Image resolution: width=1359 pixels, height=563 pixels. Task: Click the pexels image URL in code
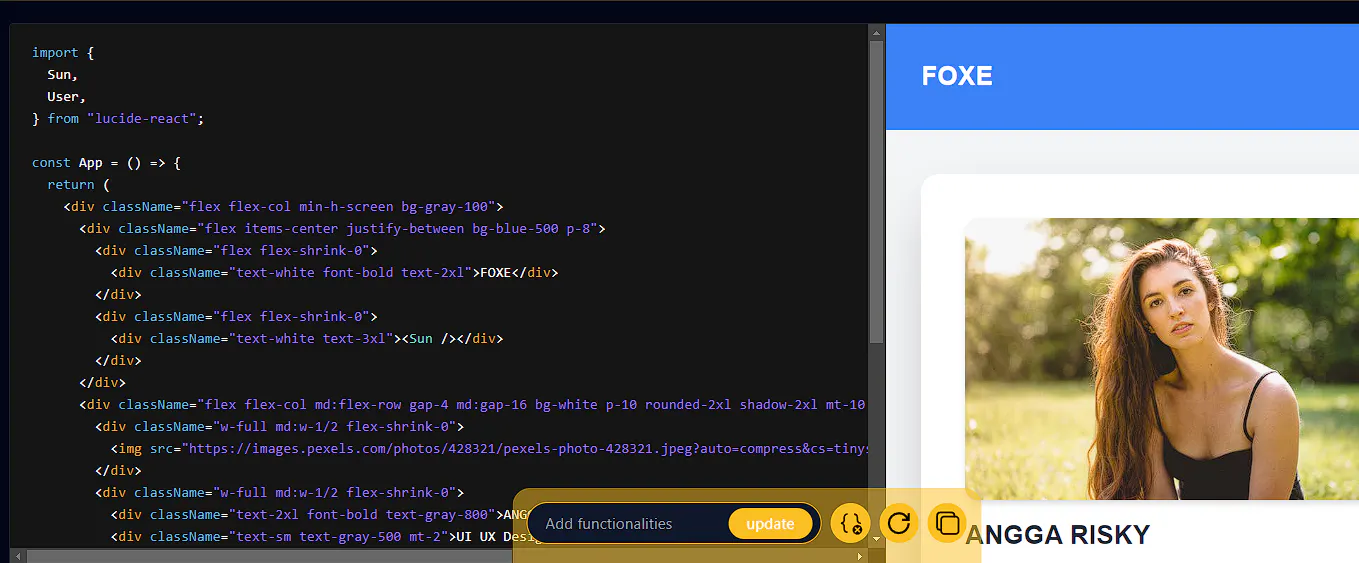coord(523,448)
